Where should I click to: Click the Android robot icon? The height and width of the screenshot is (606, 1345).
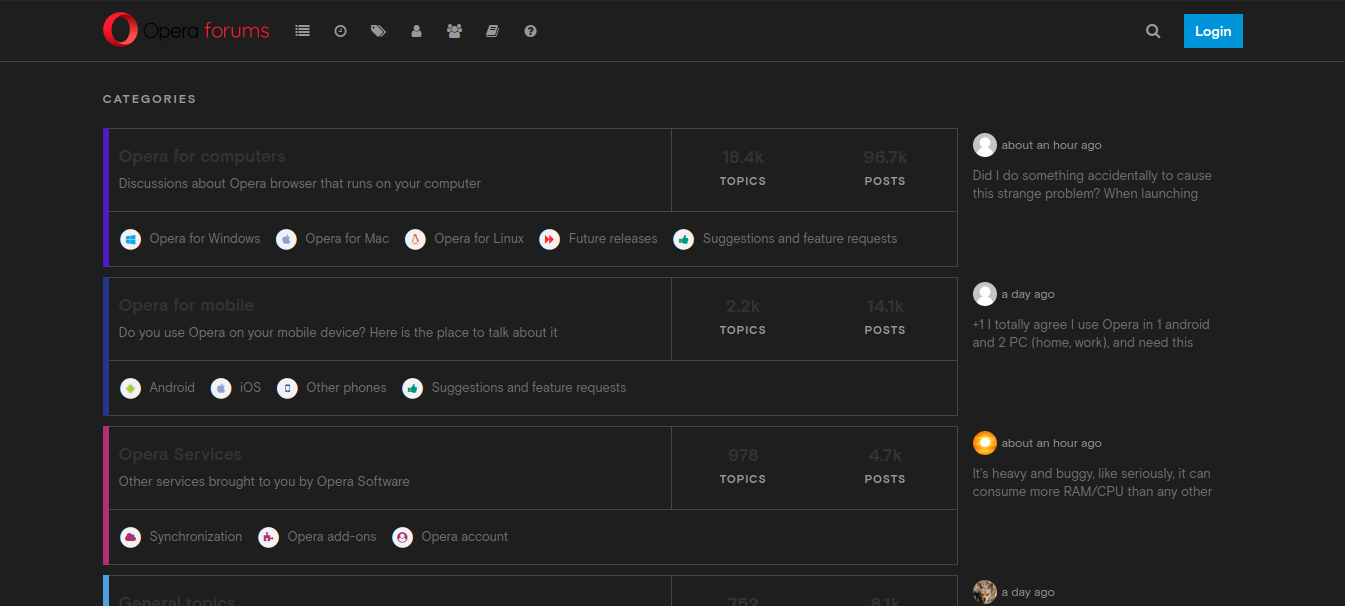click(130, 388)
